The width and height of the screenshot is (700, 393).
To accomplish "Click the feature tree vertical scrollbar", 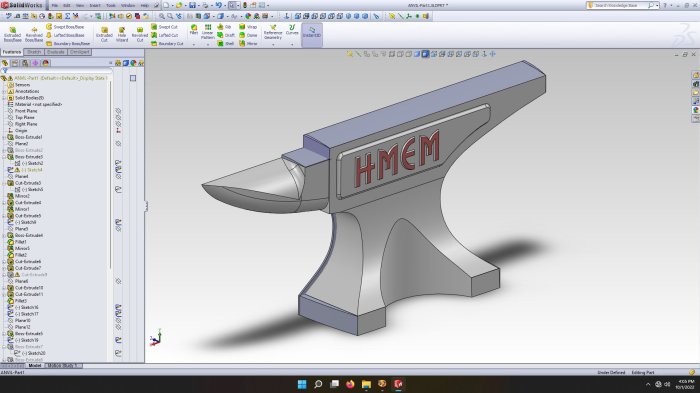I will 110,174.
